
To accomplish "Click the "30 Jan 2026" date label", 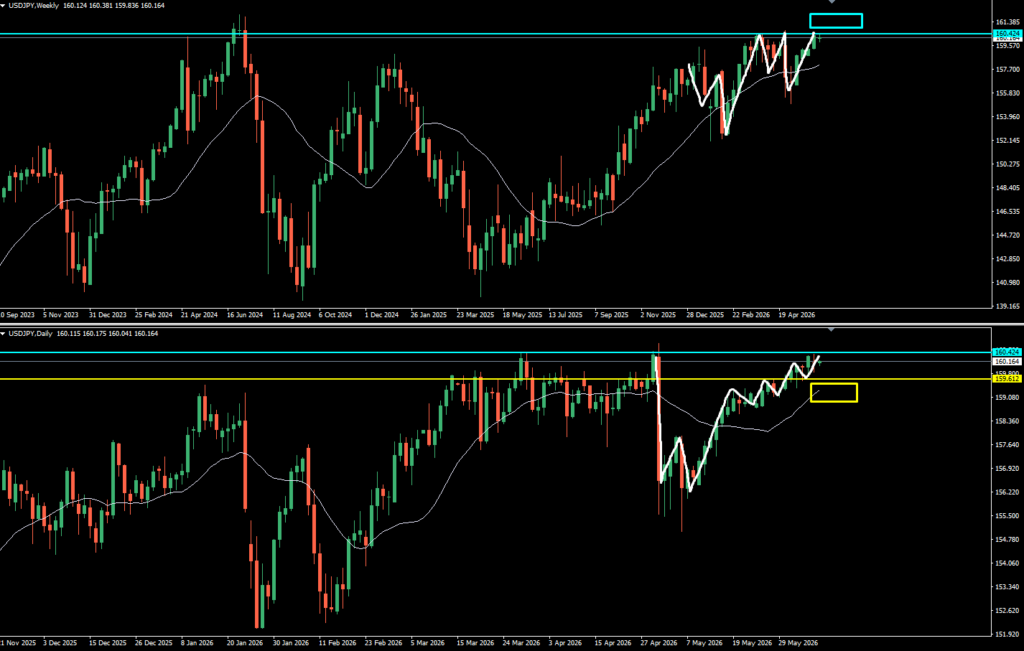I will (291, 643).
